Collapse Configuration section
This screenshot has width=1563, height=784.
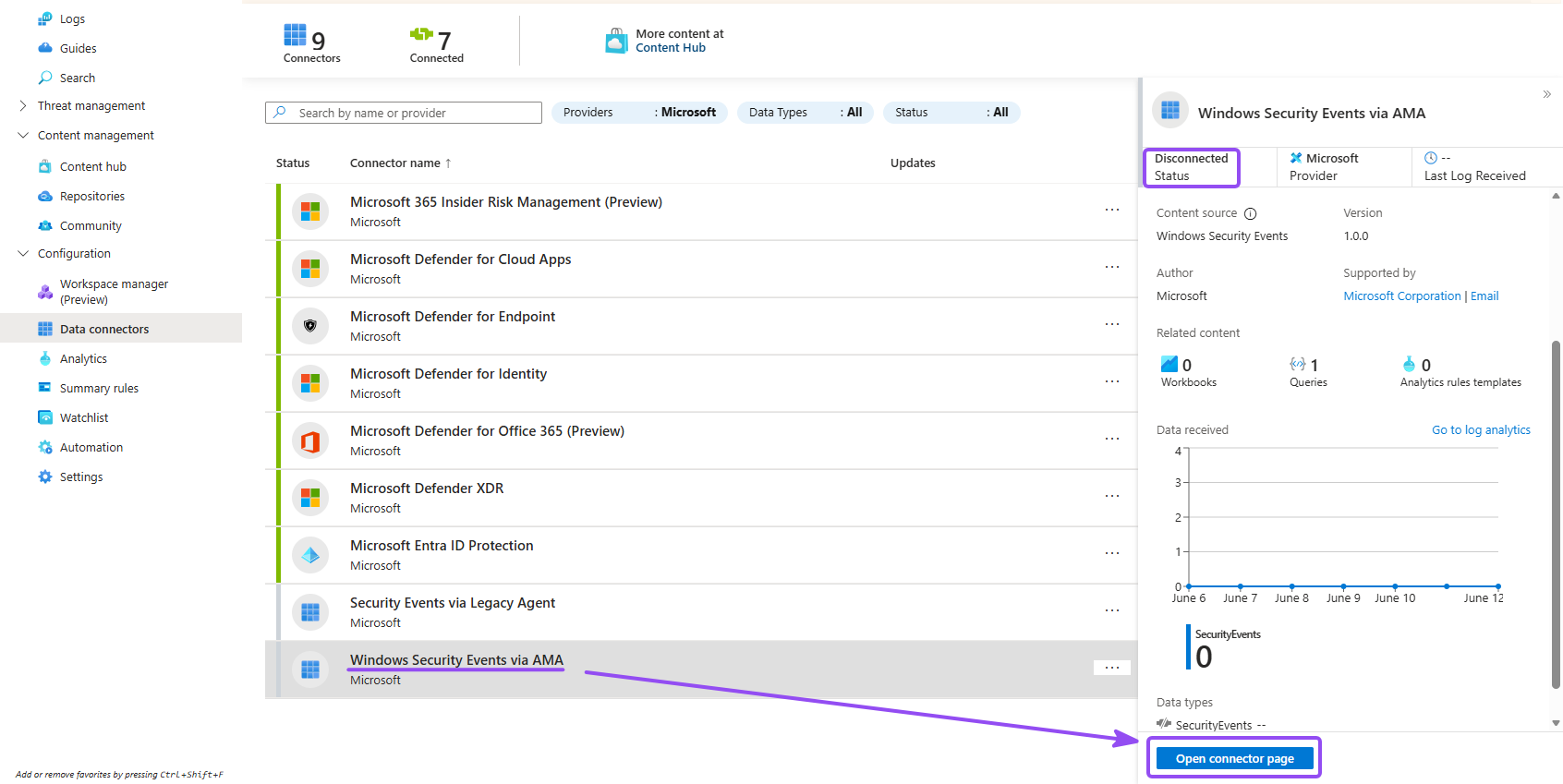(x=23, y=253)
